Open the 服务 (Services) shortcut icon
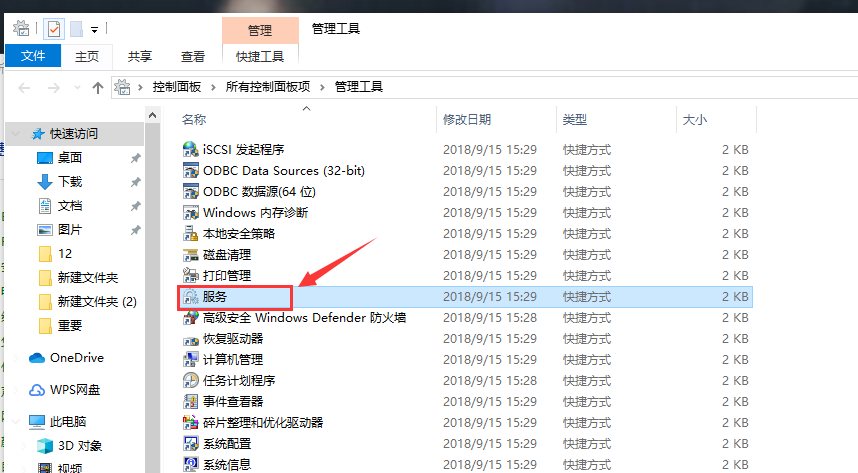Viewport: 858px width, 473px height. coord(190,297)
